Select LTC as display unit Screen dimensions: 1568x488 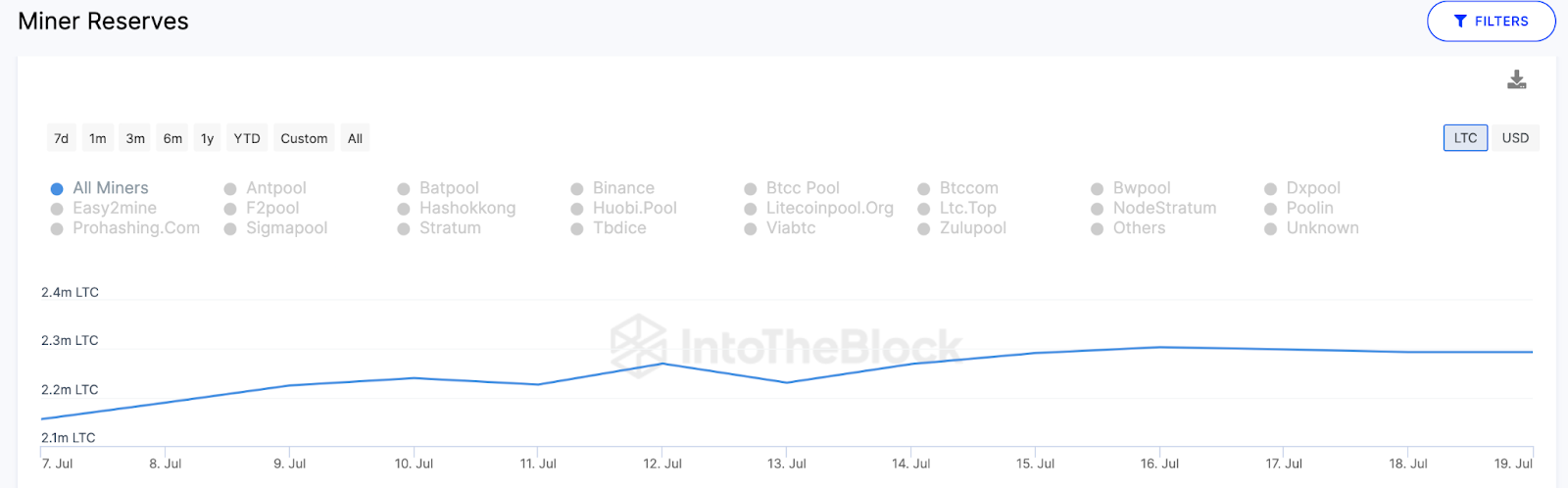pyautogui.click(x=1465, y=138)
